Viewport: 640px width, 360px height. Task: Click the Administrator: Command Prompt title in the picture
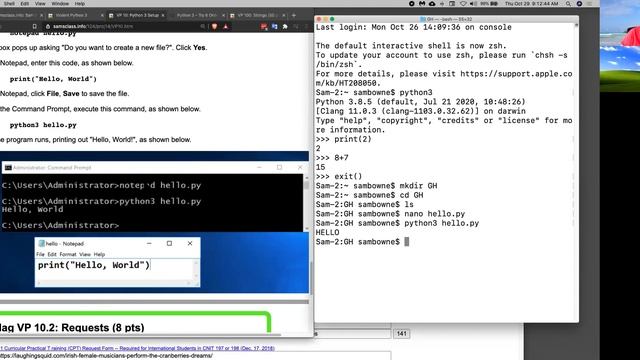coord(52,167)
